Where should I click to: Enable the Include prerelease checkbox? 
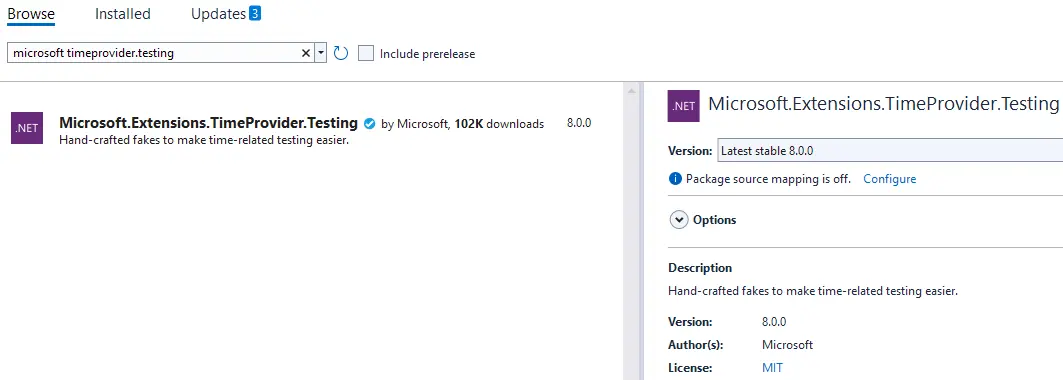coord(366,54)
